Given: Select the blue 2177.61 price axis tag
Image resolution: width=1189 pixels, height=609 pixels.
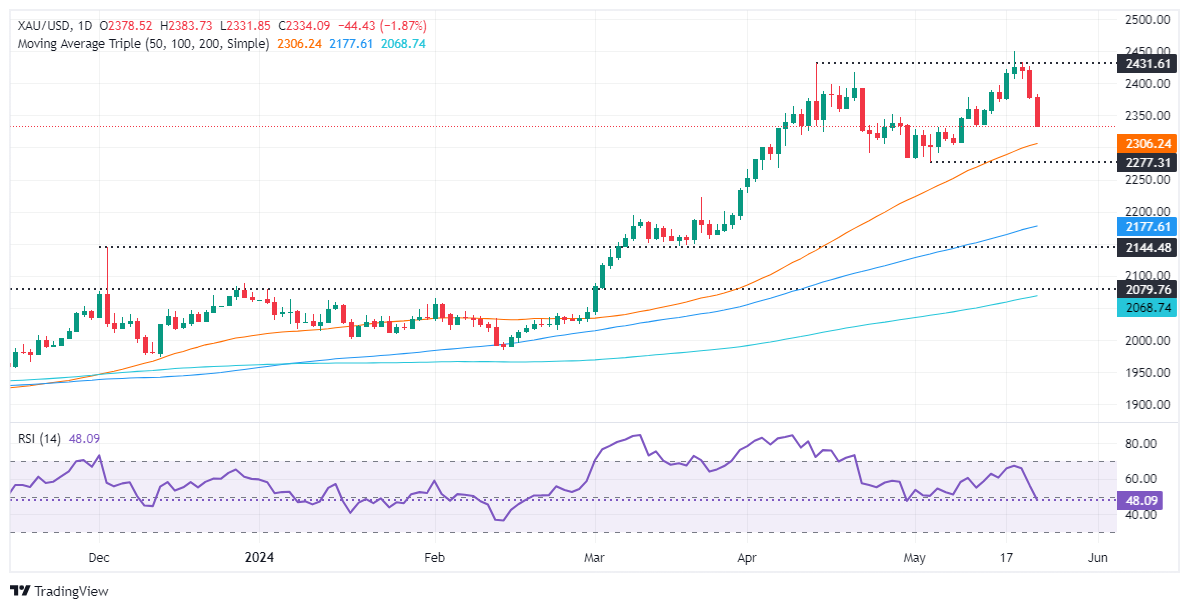Looking at the screenshot, I should pyautogui.click(x=1143, y=226).
